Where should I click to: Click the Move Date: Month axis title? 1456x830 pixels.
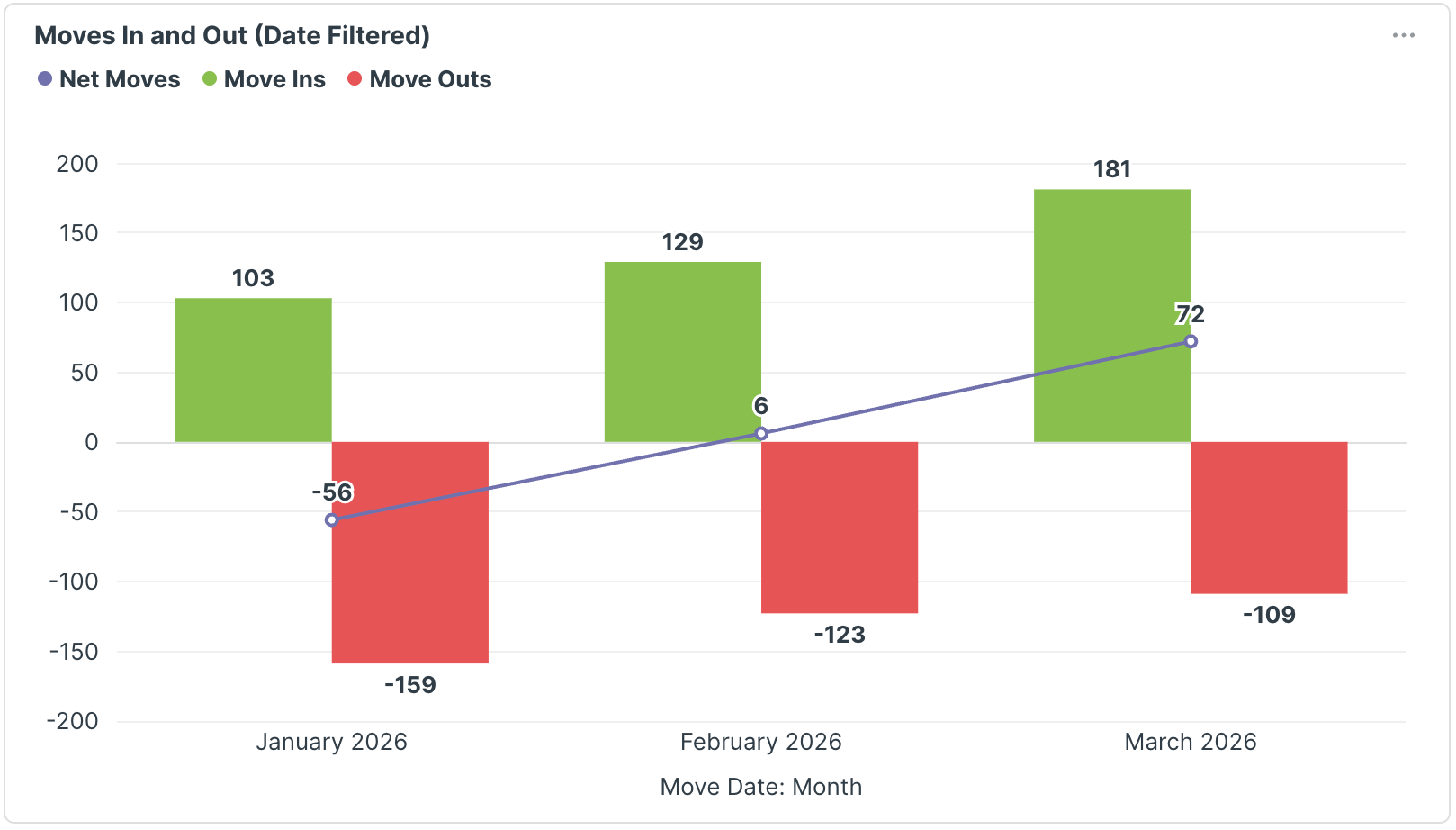760,787
